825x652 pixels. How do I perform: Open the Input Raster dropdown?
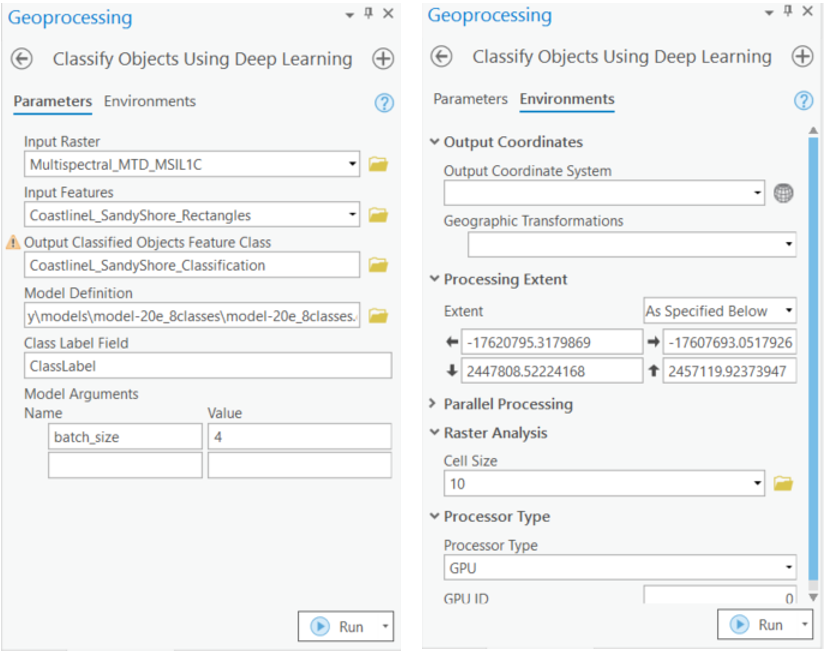click(352, 164)
